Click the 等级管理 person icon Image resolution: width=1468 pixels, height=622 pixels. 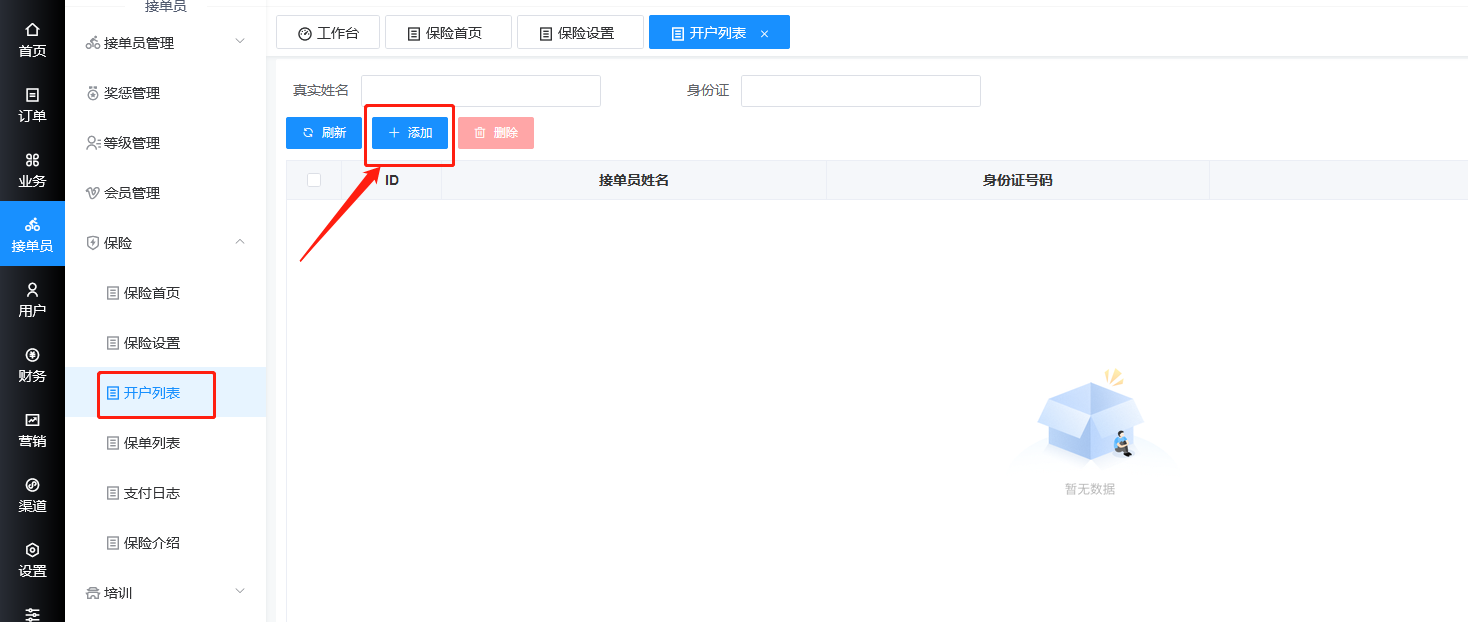pyautogui.click(x=93, y=143)
